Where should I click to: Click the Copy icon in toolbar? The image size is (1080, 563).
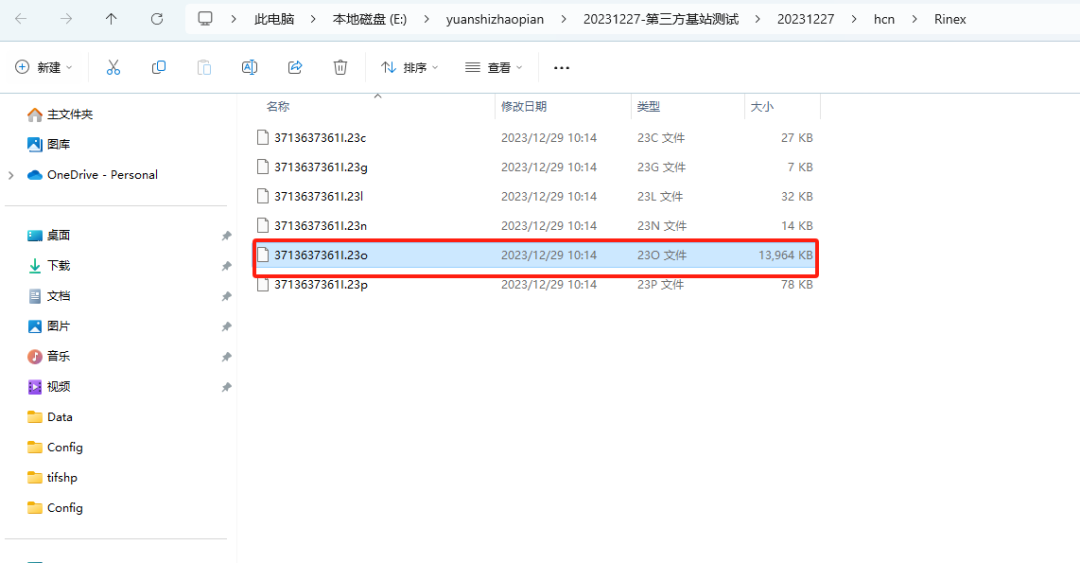coord(158,67)
